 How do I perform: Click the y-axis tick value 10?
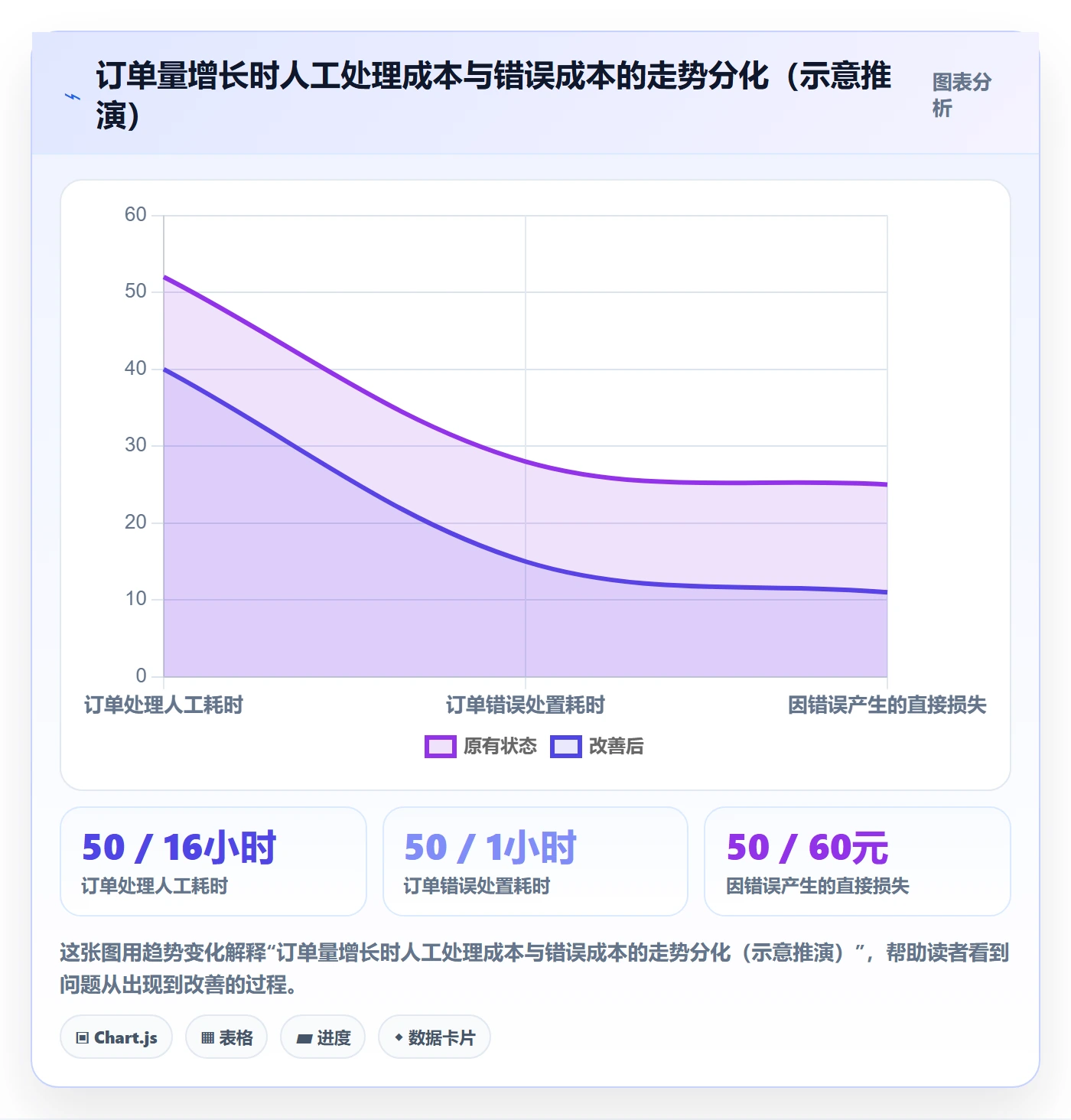(x=135, y=599)
